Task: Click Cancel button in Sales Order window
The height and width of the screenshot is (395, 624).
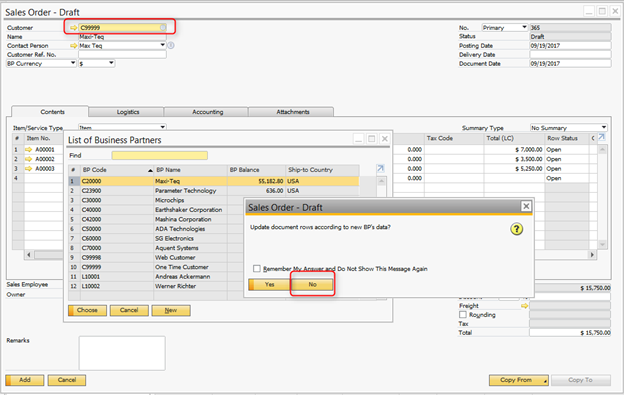Action: click(x=67, y=380)
